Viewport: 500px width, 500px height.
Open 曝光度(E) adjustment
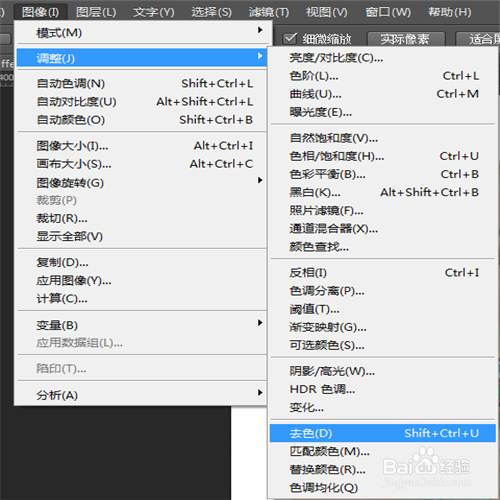[383, 112]
